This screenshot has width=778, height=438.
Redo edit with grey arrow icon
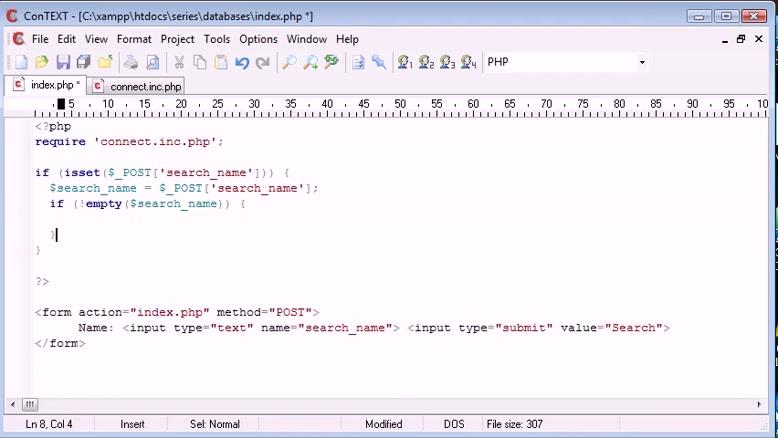(263, 62)
